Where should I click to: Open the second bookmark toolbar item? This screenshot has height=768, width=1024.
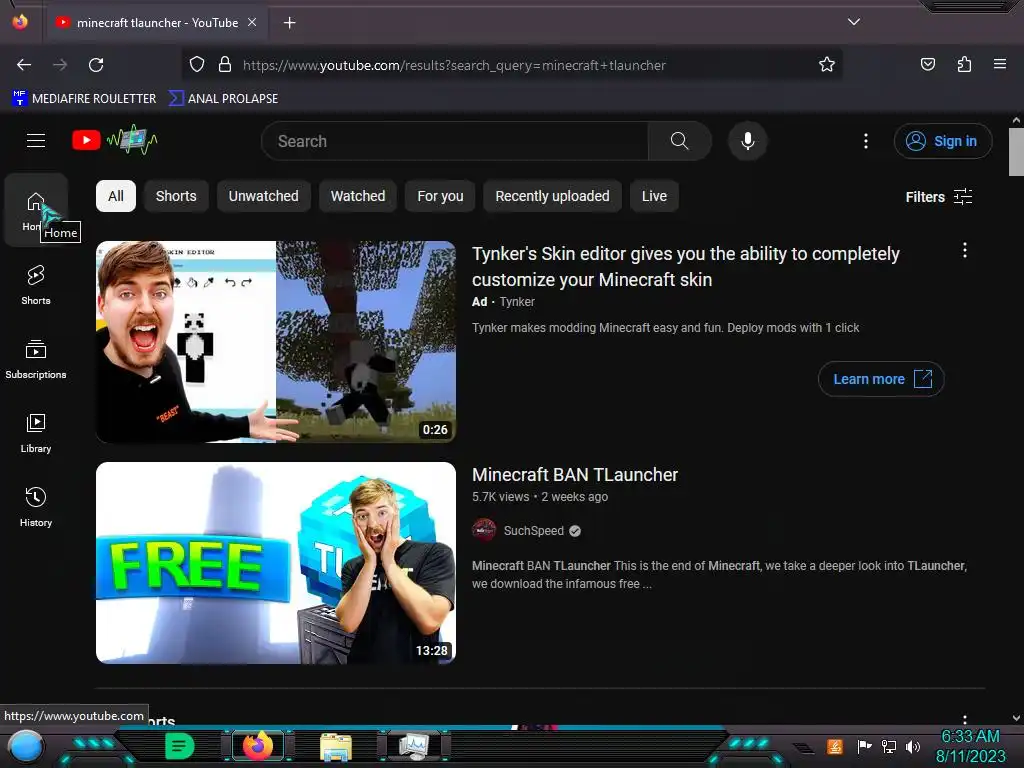[x=223, y=99]
